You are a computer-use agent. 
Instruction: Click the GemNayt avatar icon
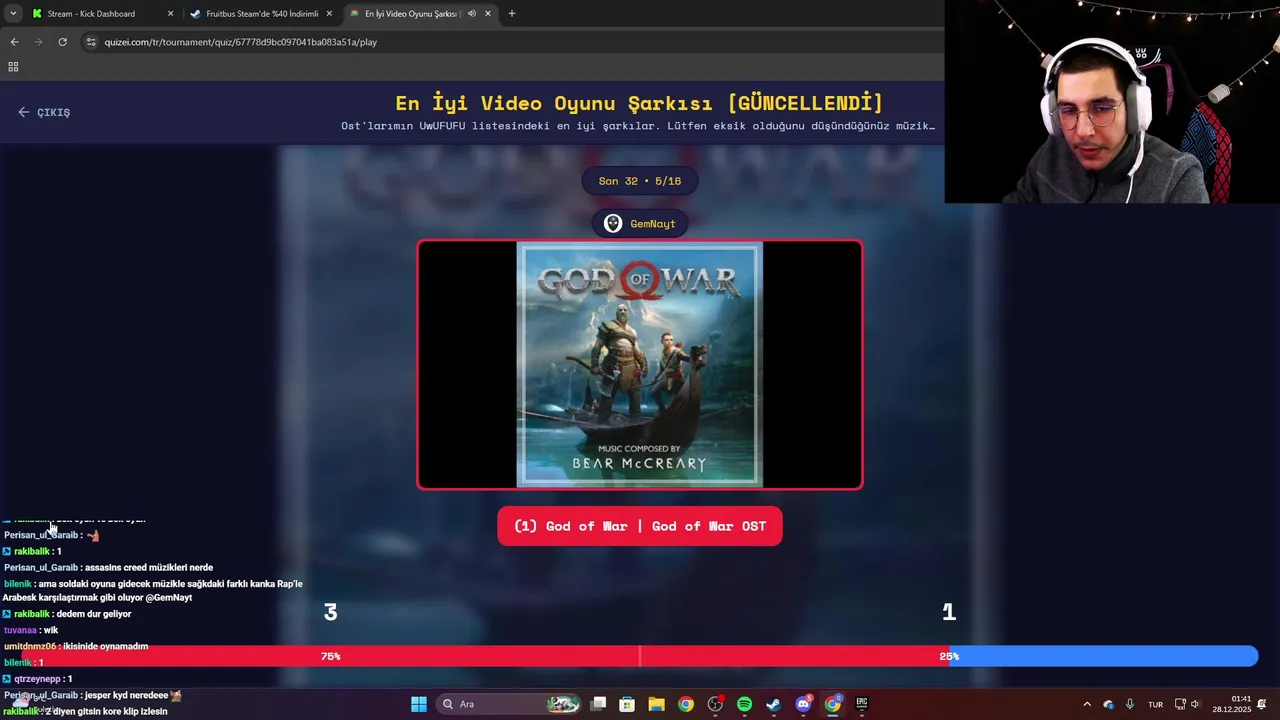(613, 224)
